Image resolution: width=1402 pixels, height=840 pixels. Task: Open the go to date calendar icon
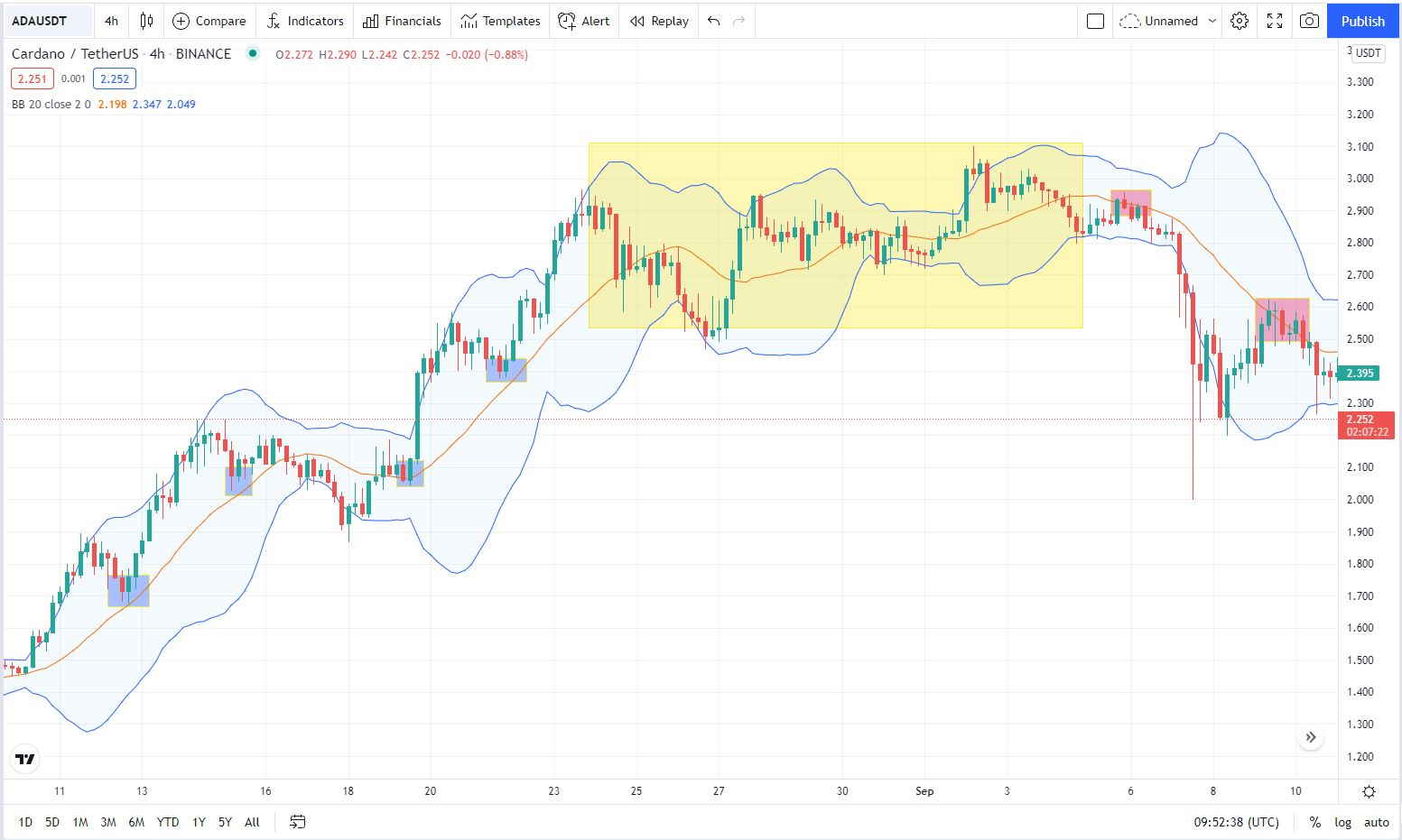(x=298, y=822)
